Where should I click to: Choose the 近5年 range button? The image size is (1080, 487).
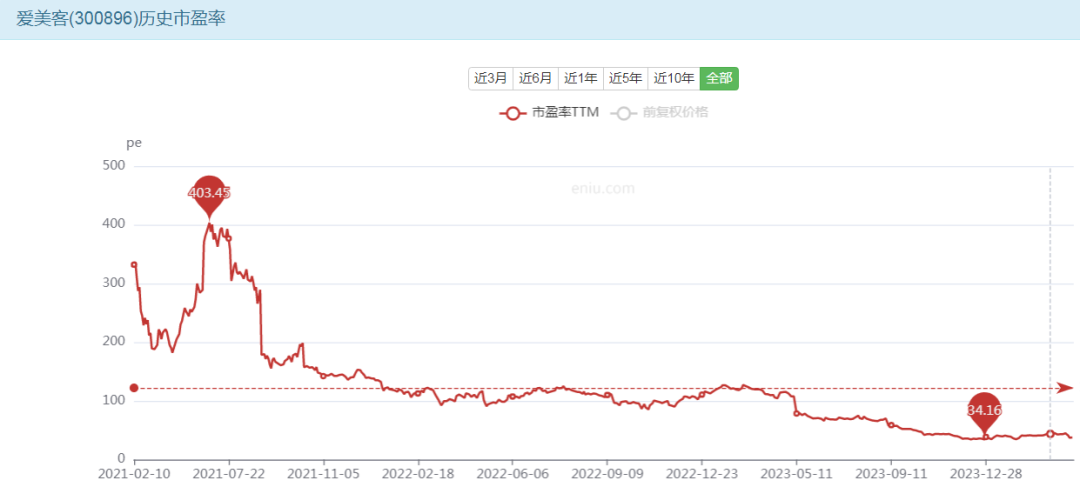tap(625, 78)
